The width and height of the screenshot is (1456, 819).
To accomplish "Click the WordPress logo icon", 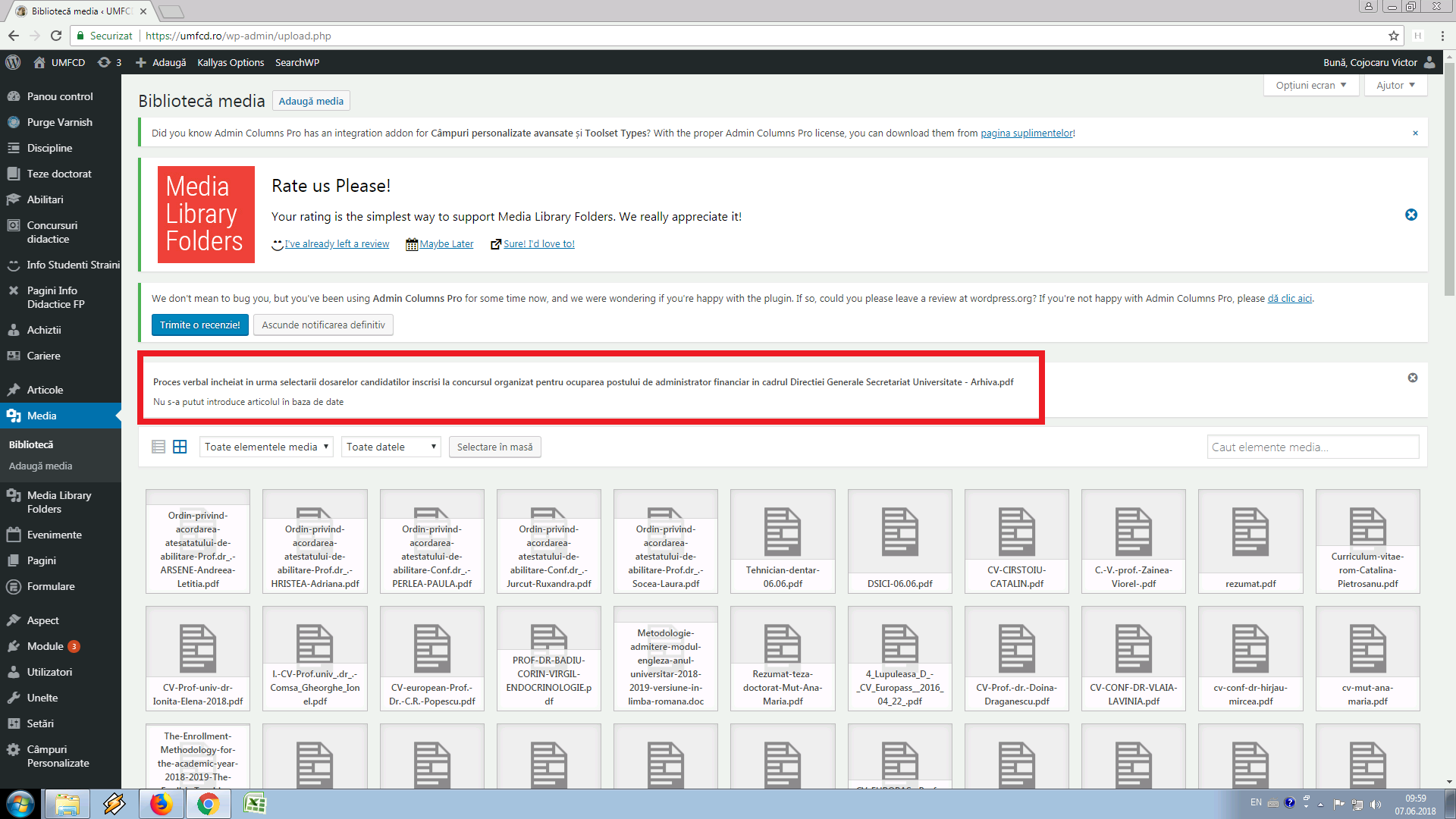I will (13, 62).
